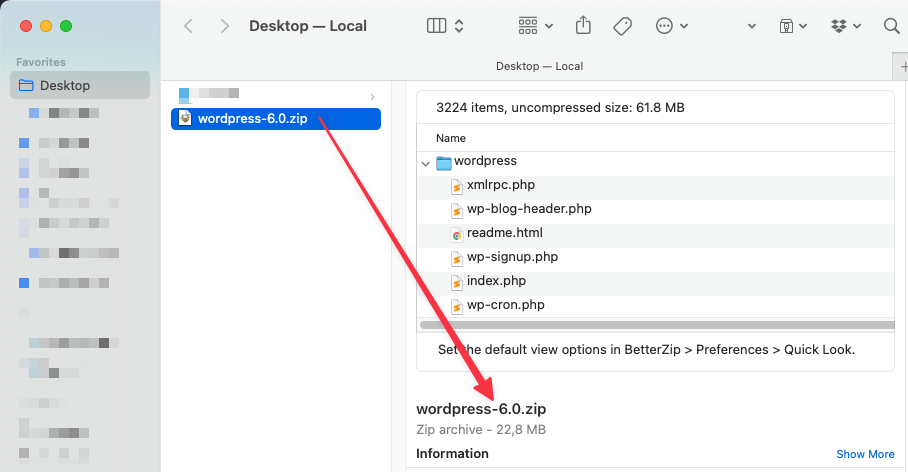Expand the group-by dropdown chevron
This screenshot has width=908, height=472.
549,26
